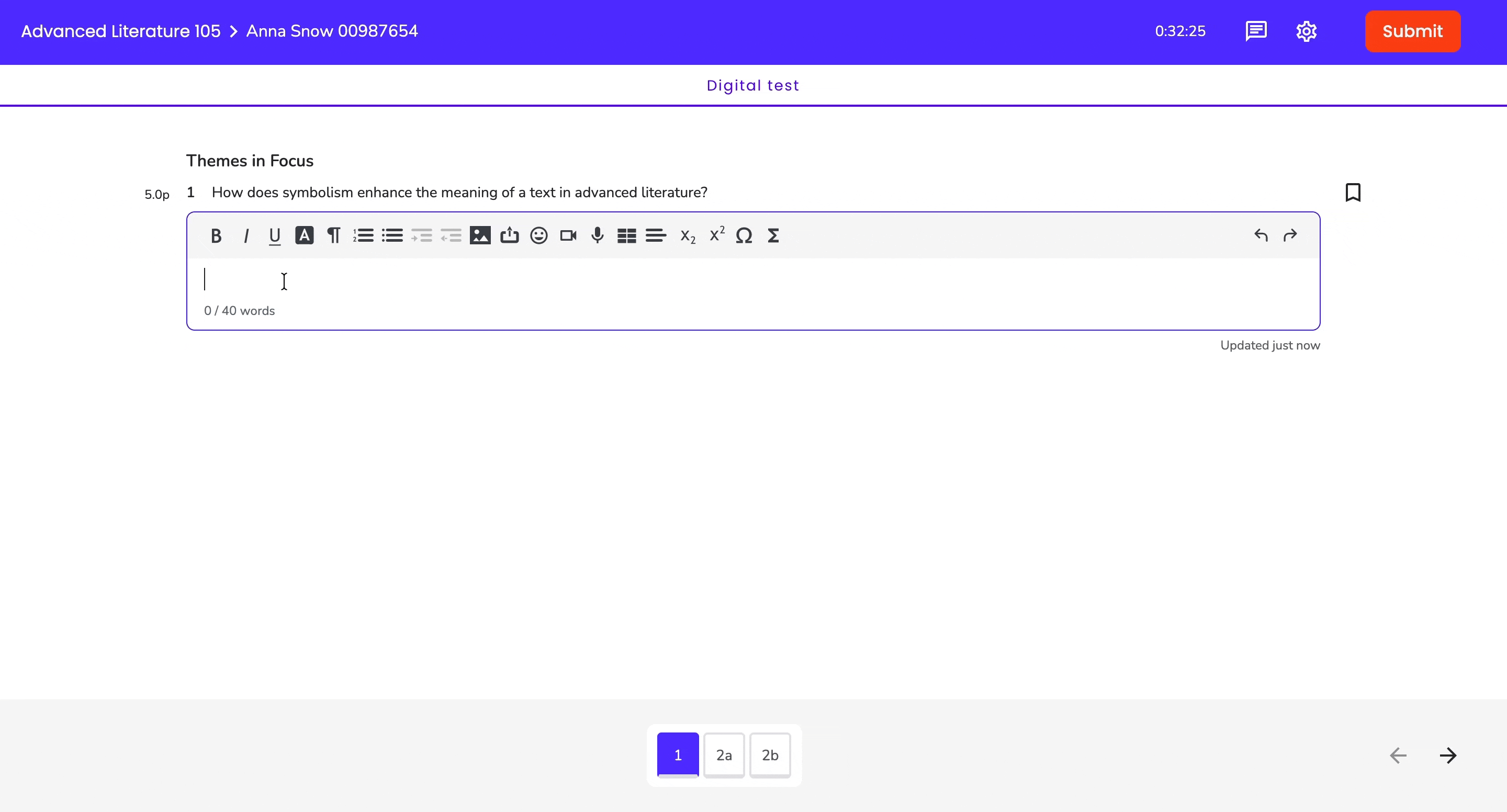The height and width of the screenshot is (812, 1507).
Task: Toggle bold formatting in the editor
Action: click(216, 236)
